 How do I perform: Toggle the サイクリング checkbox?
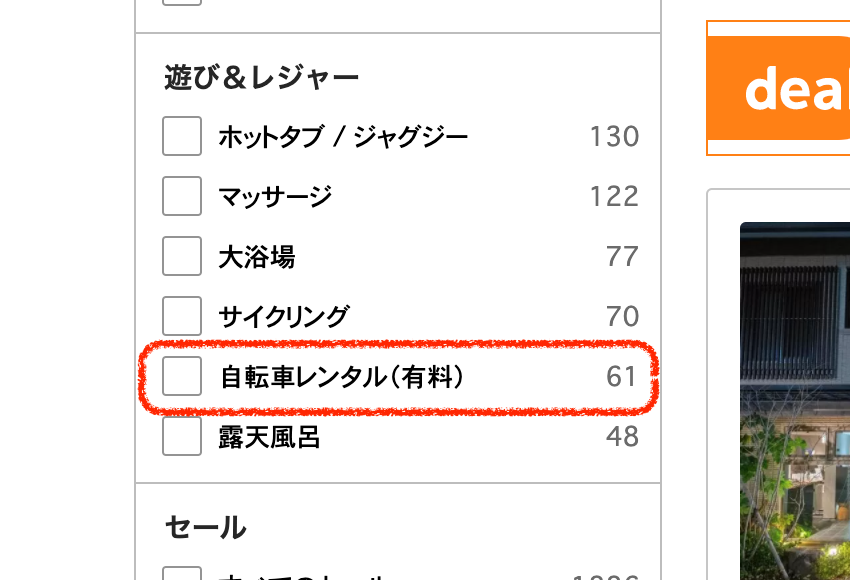182,316
